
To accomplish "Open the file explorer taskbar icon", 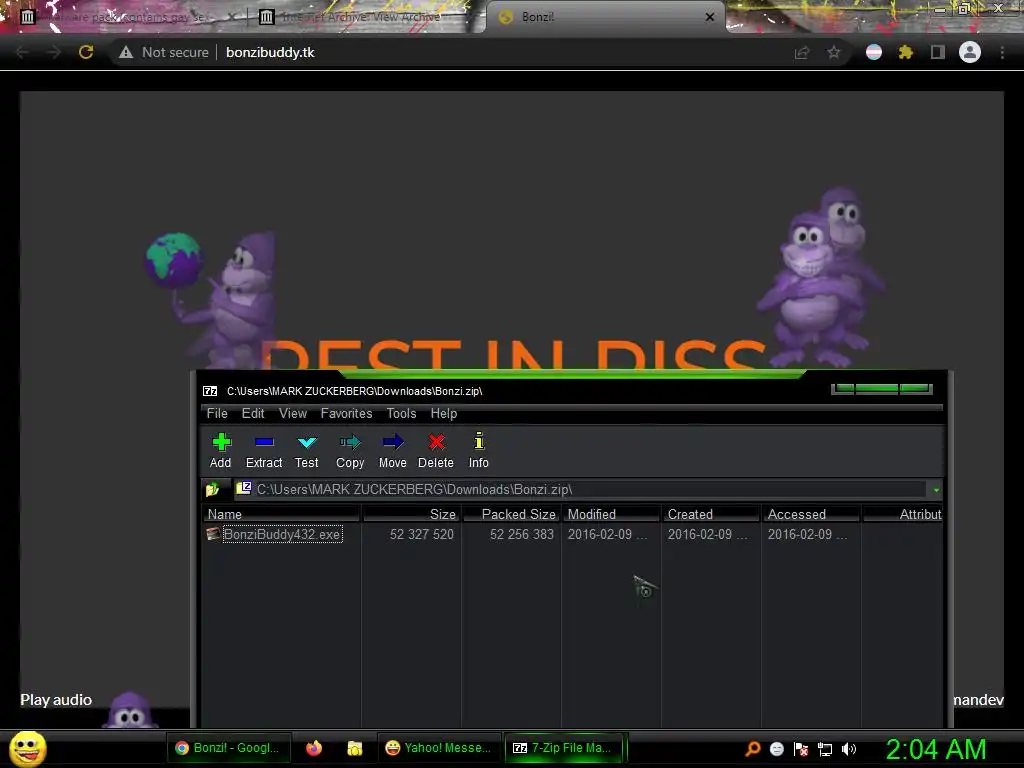I will point(355,748).
